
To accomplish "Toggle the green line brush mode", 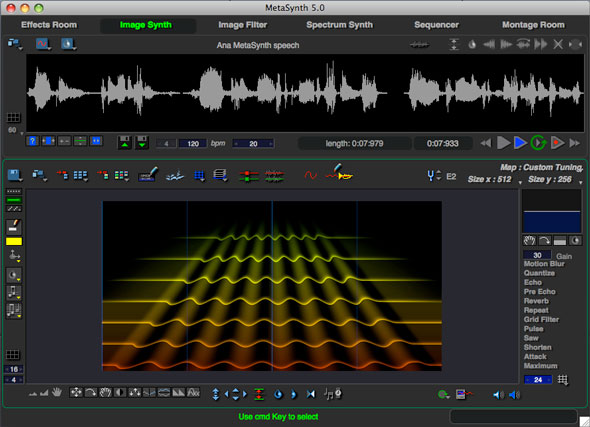I will [14, 200].
